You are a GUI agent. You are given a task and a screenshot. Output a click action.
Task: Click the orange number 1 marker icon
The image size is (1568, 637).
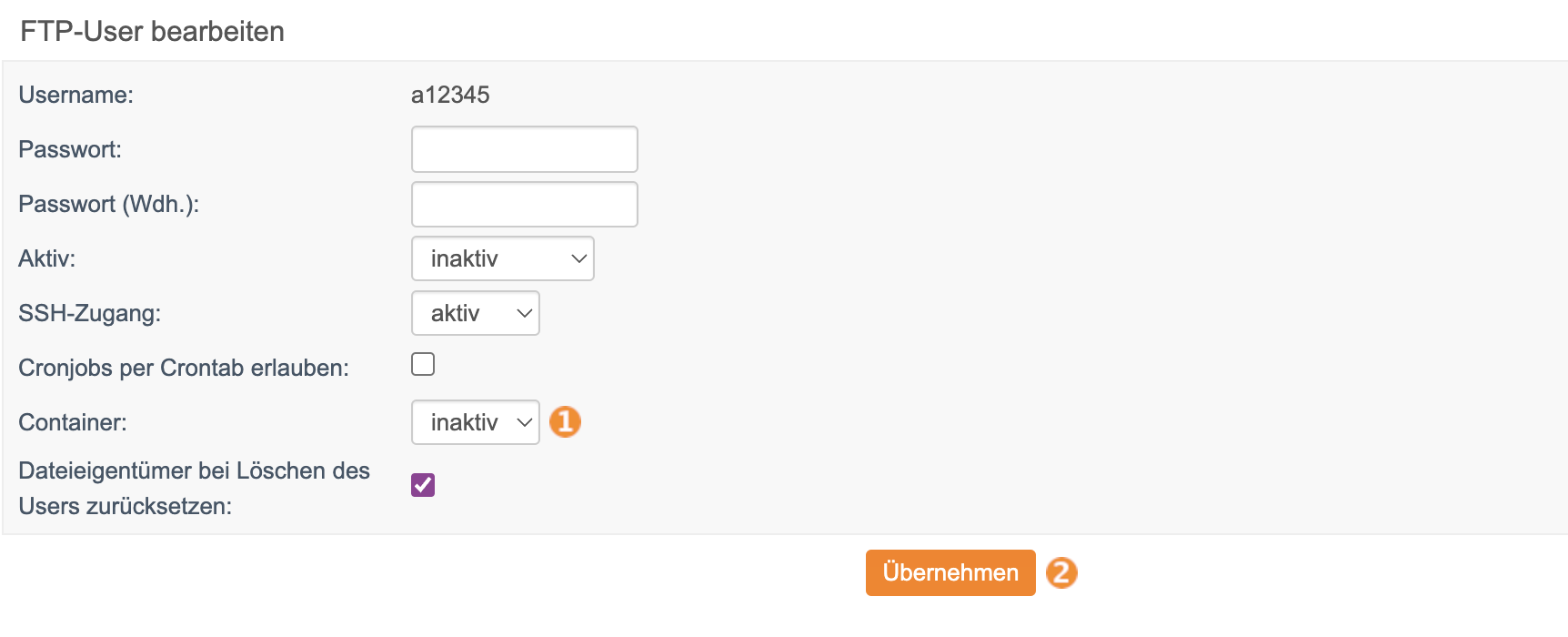click(565, 422)
